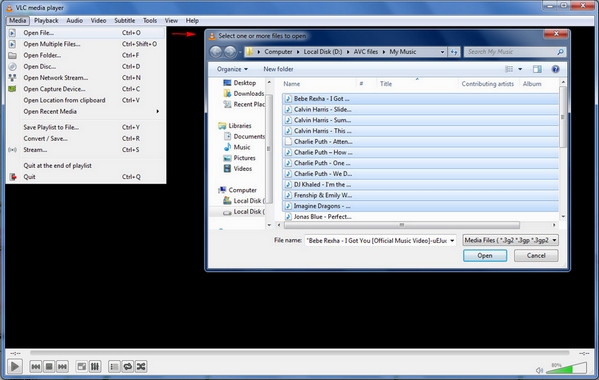599x380 pixels.
Task: Choose Open Capture Device... entry
Action: pos(86,89)
